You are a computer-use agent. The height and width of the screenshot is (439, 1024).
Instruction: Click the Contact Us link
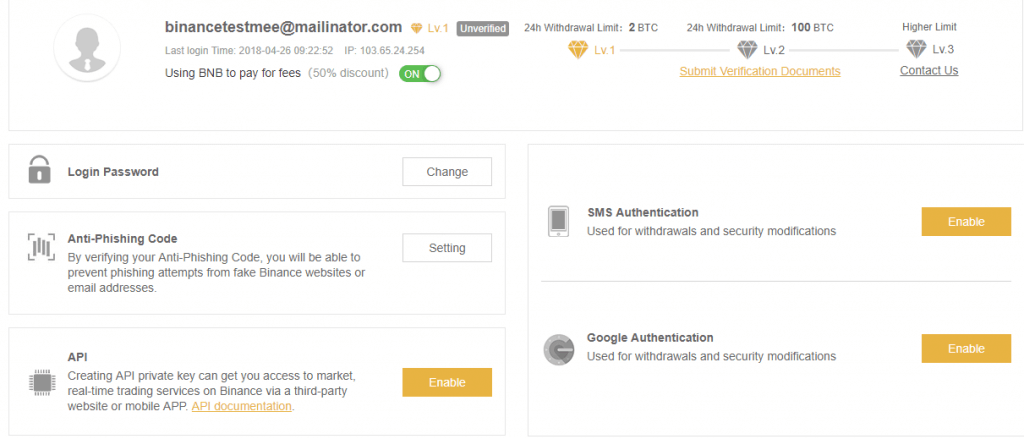pyautogui.click(x=929, y=71)
